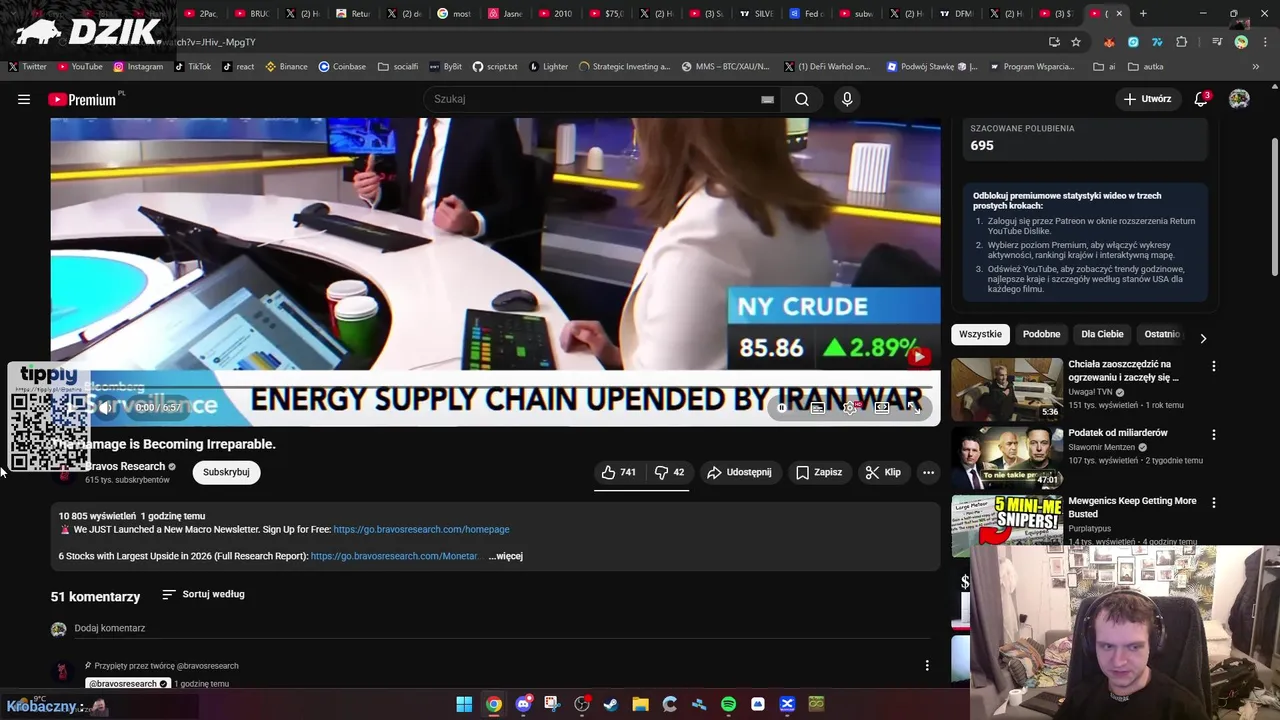Click the magnifier search button
This screenshot has height=720, width=1280.
tap(802, 99)
